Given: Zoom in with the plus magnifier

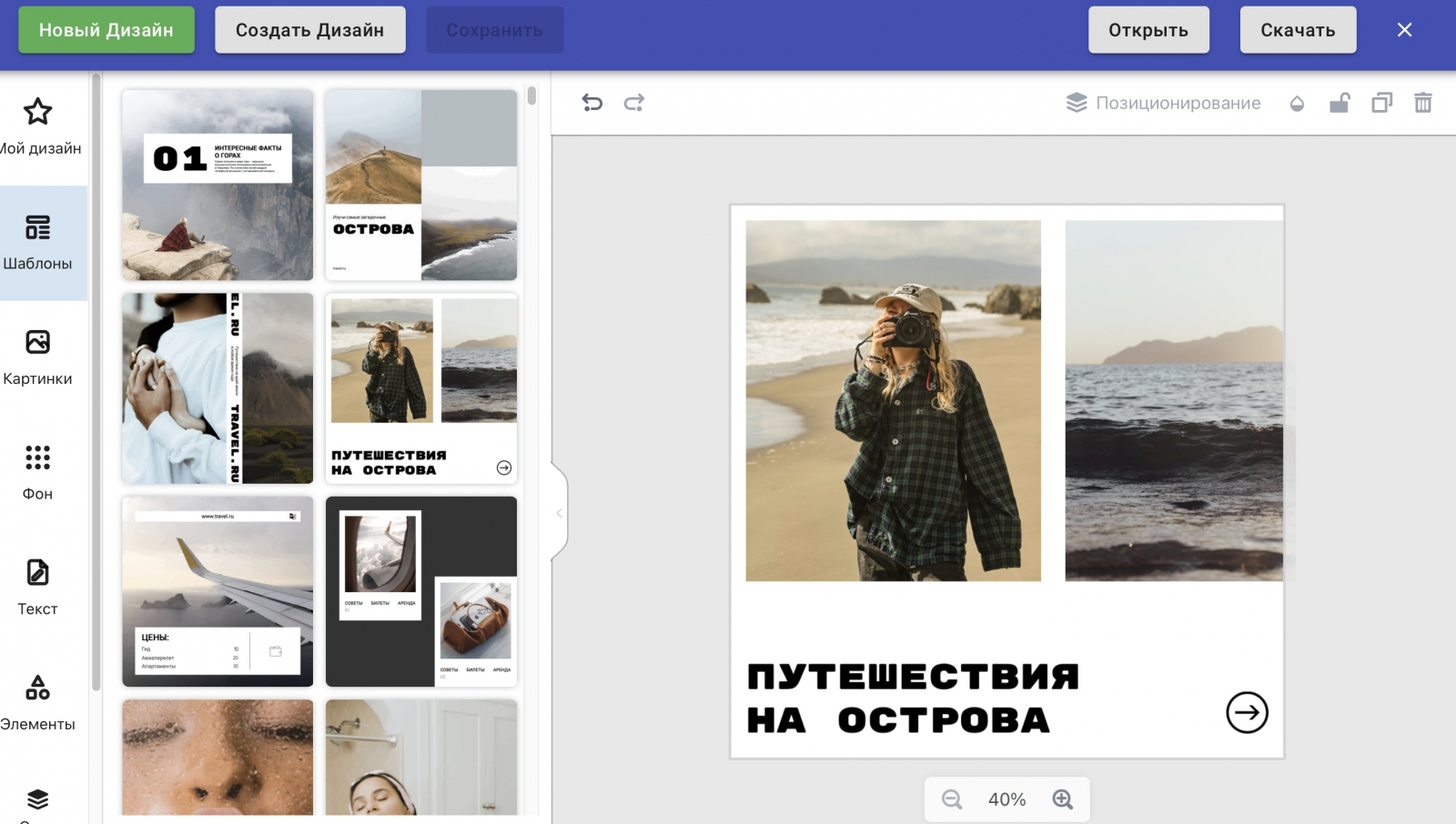Looking at the screenshot, I should [1062, 799].
